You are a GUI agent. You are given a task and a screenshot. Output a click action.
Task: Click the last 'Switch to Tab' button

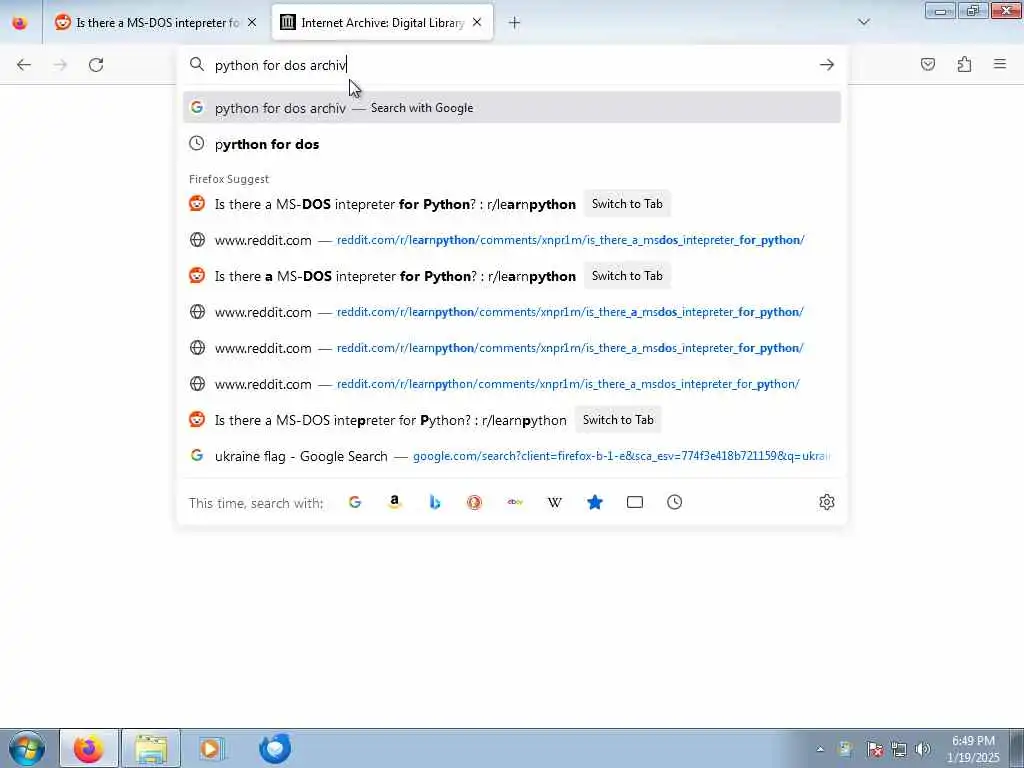(x=618, y=420)
